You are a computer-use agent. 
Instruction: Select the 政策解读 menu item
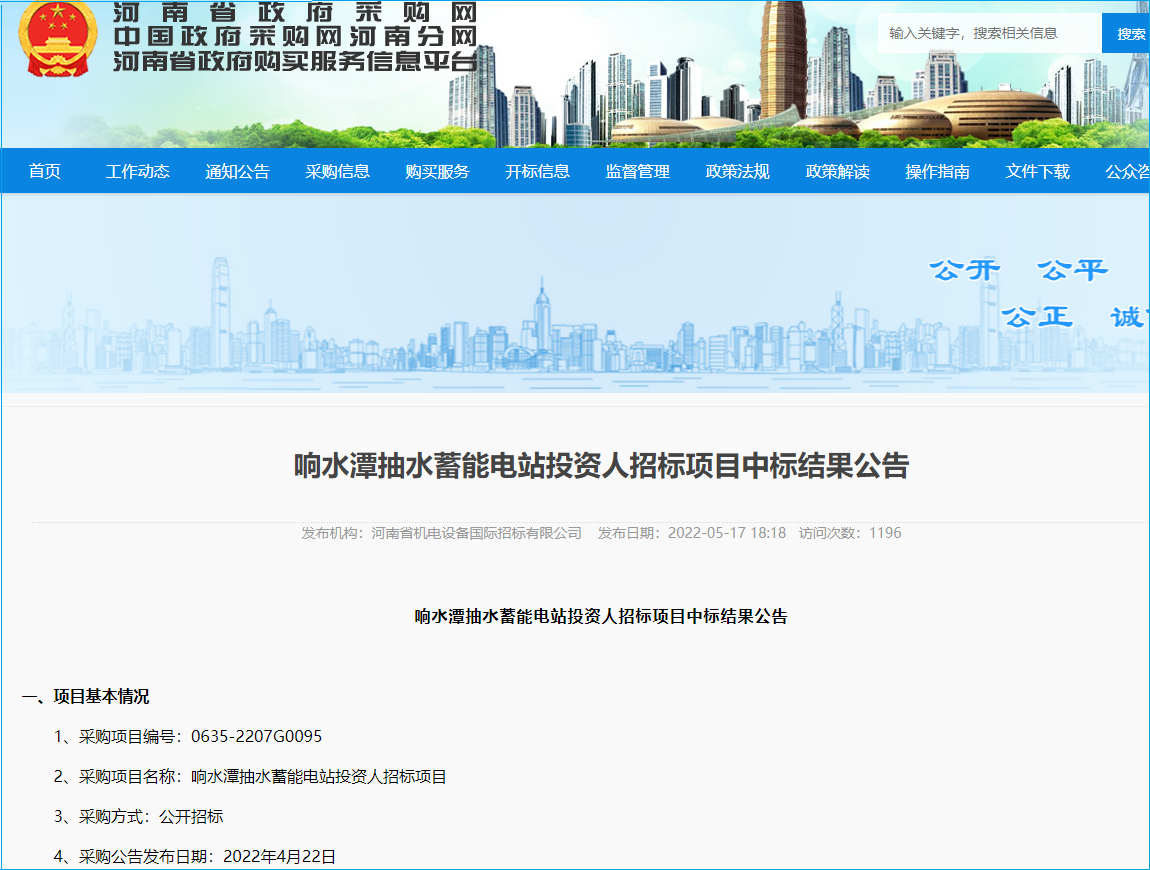838,172
